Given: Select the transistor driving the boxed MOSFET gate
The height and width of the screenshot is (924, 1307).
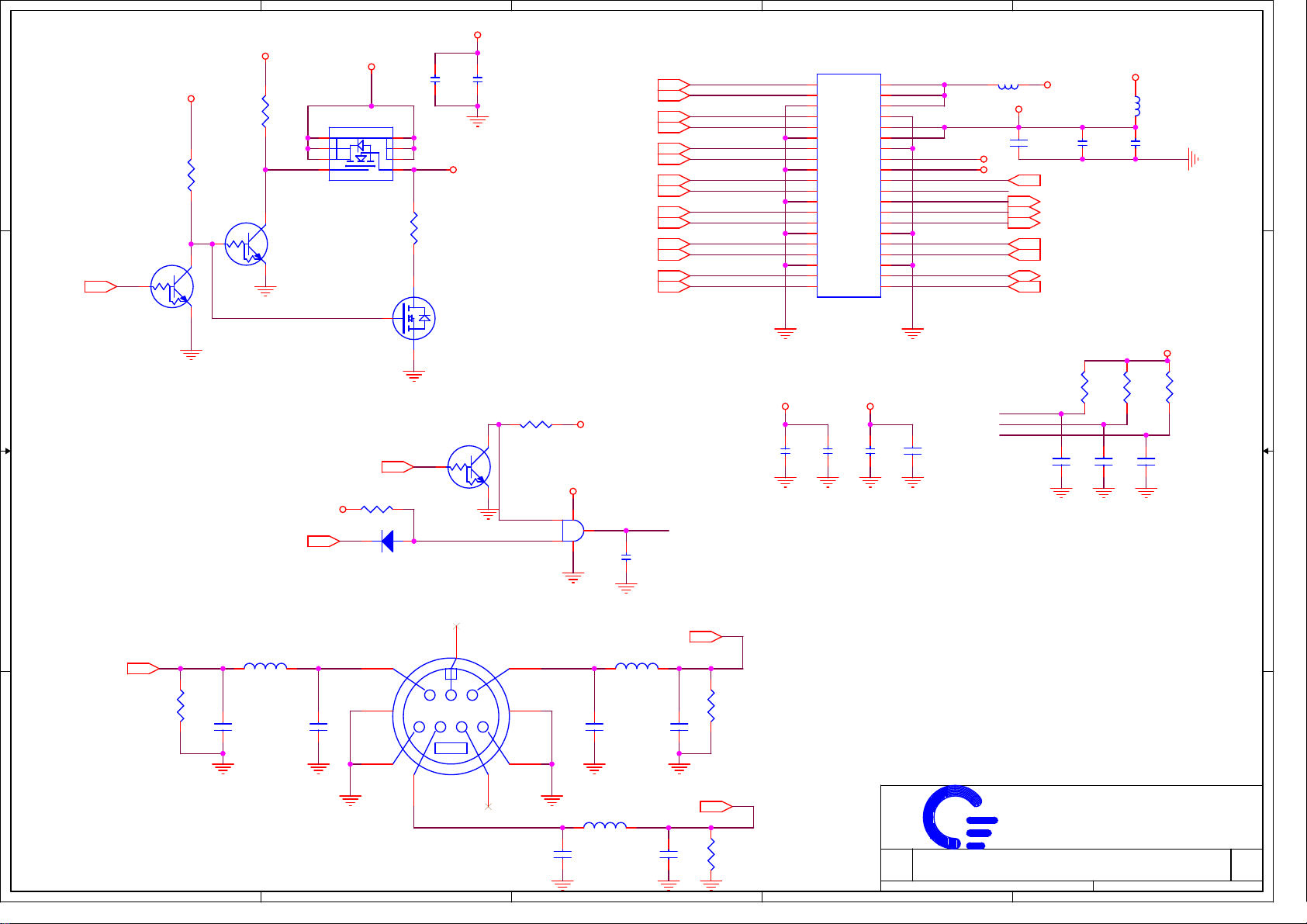Looking at the screenshot, I should pos(246,244).
